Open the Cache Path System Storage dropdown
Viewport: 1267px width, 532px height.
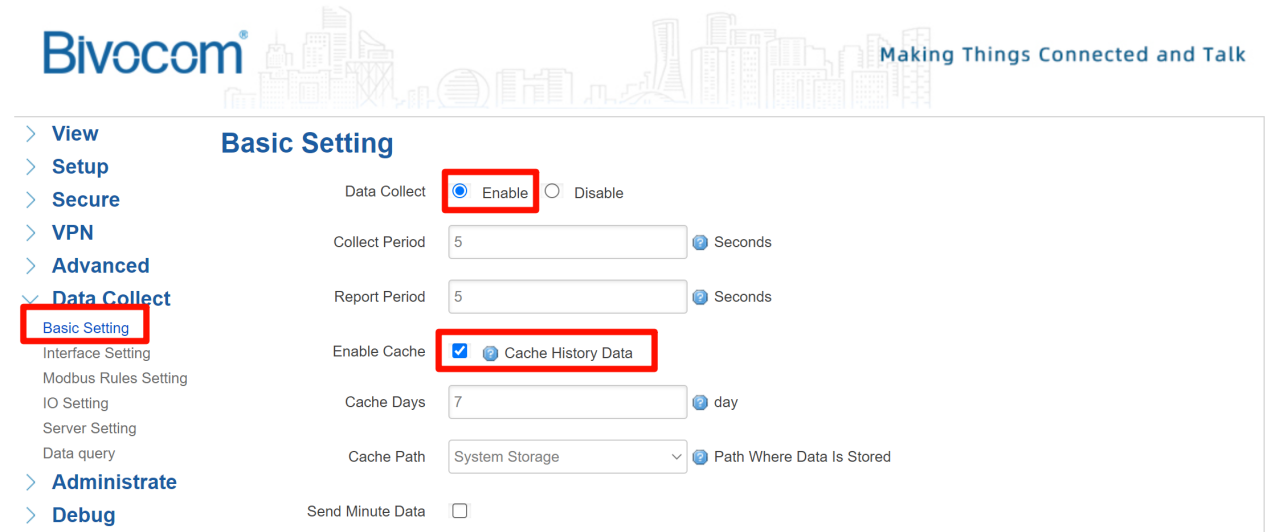tap(568, 457)
